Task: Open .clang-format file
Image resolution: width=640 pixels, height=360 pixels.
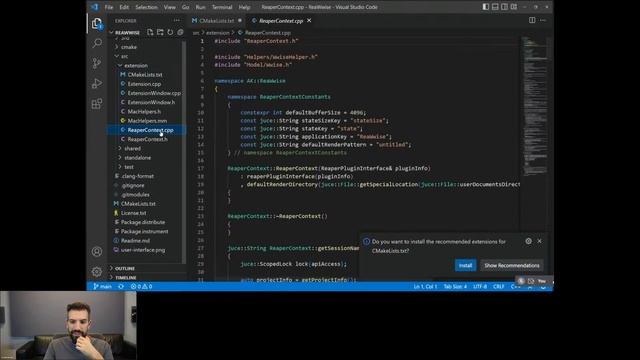Action: click(x=137, y=176)
